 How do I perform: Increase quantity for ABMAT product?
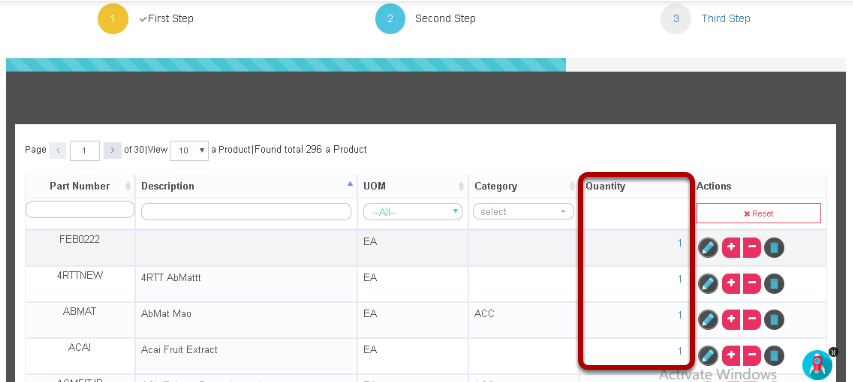pyautogui.click(x=731, y=319)
